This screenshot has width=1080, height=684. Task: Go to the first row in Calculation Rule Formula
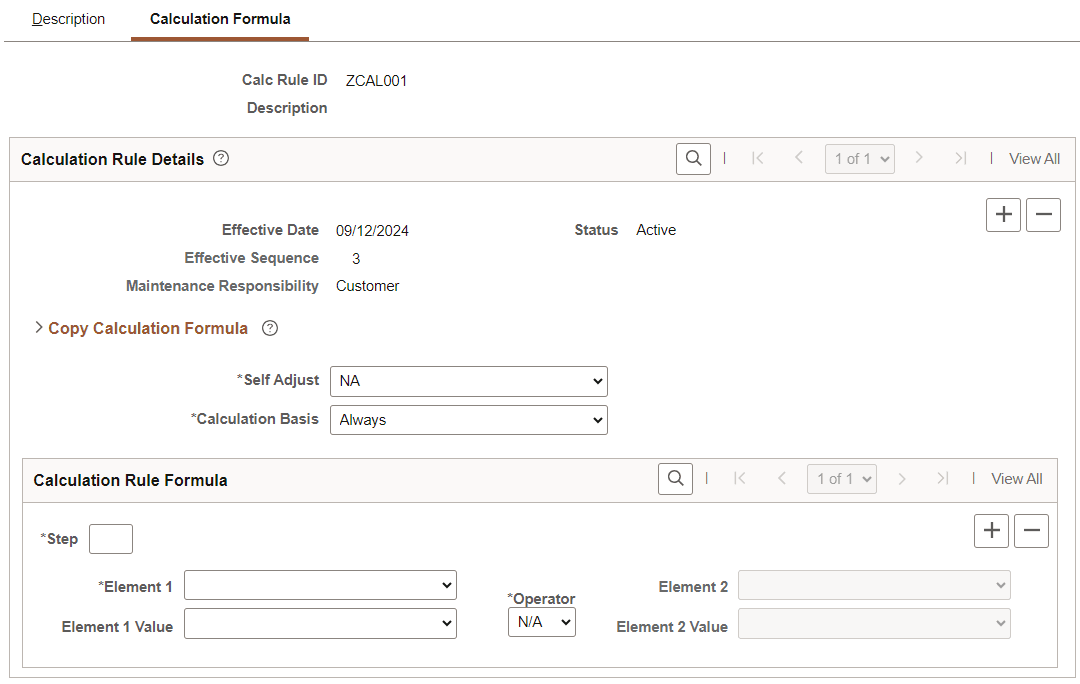740,479
